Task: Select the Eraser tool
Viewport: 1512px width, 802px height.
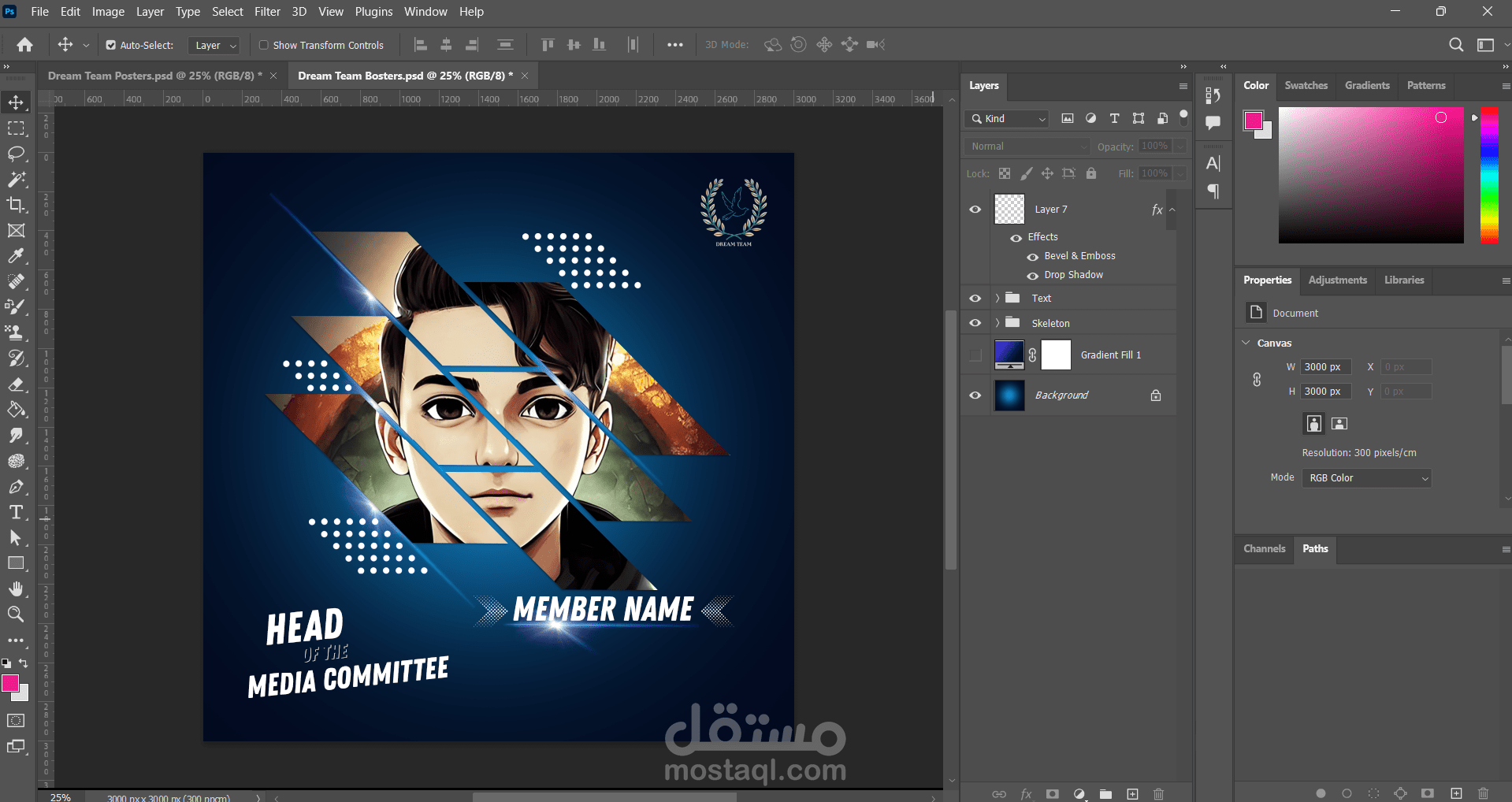Action: click(16, 384)
